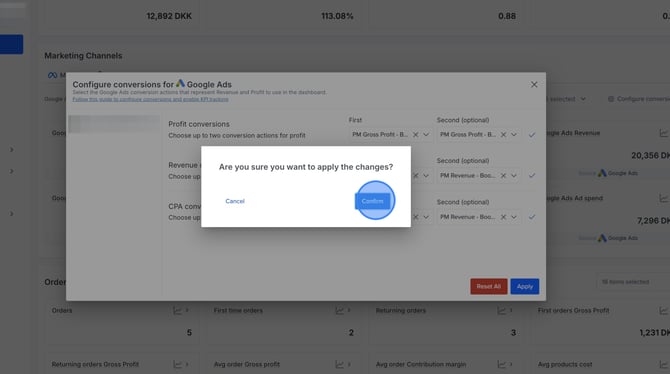Screen dimensions: 670x374
Task: Close the Configure conversions dialog
Action: pos(534,85)
